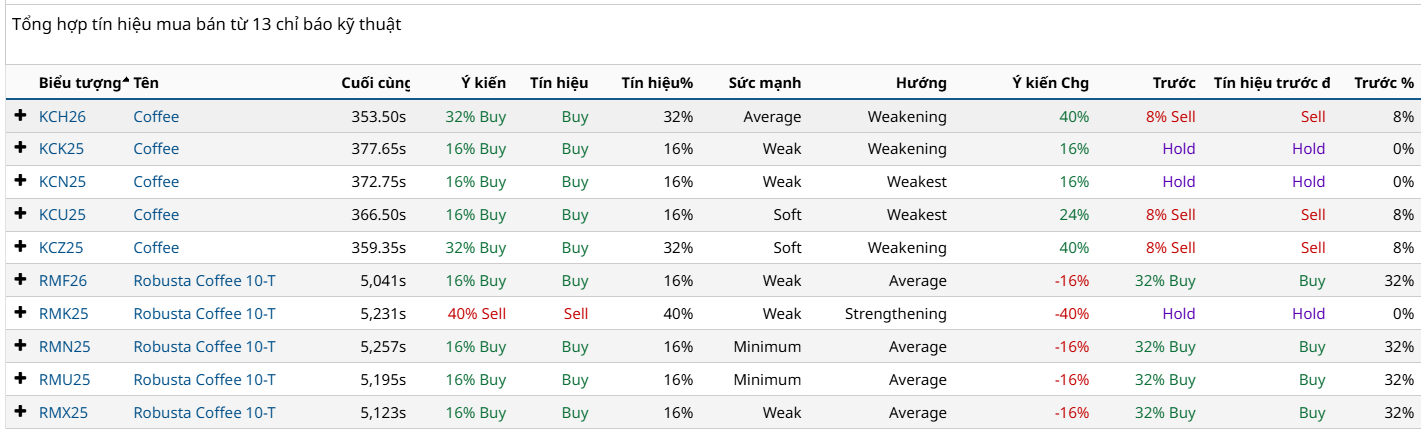Expand the RMN25 row plus icon
Image resolution: width=1421 pixels, height=431 pixels.
pos(20,346)
